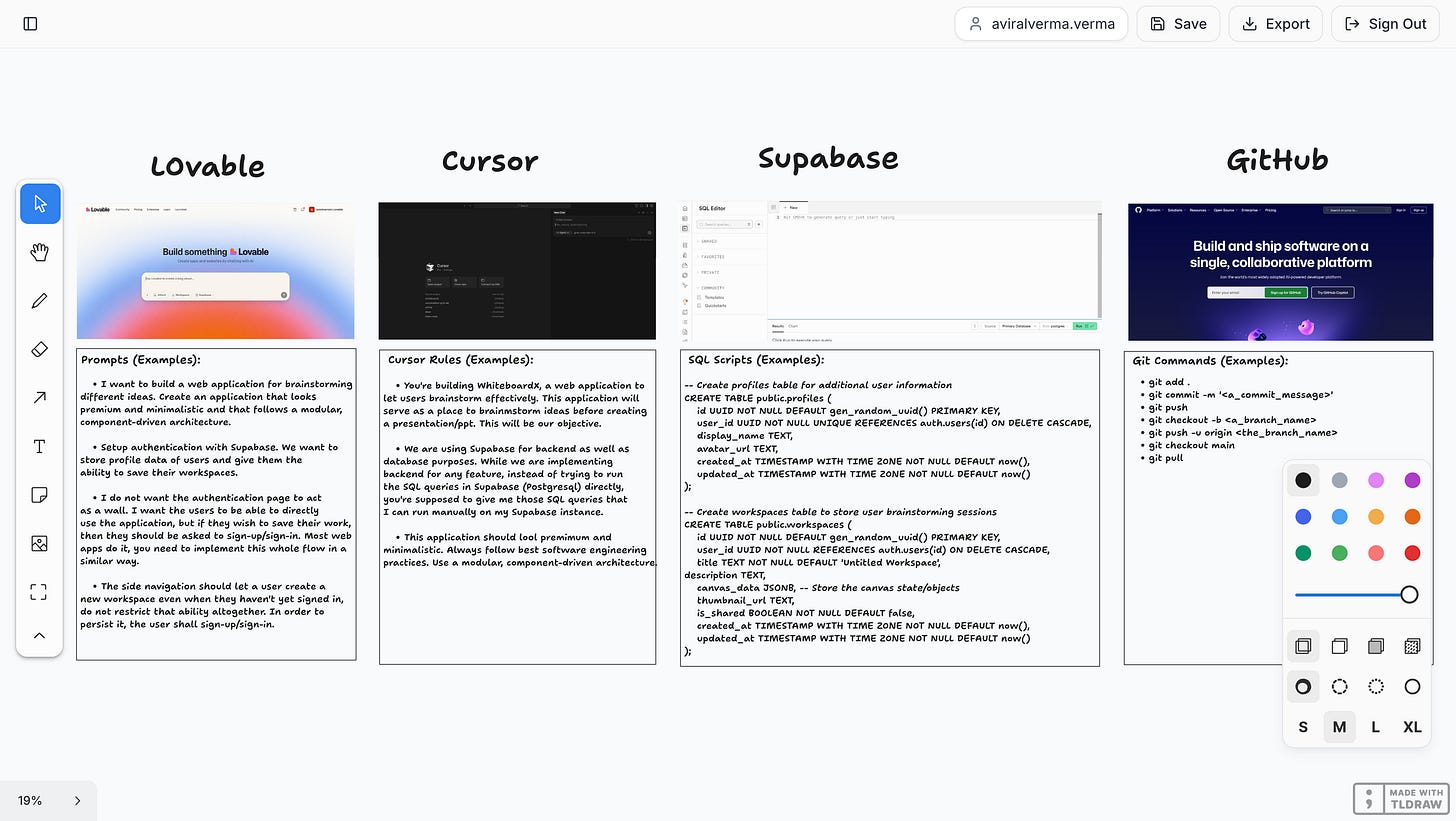
Task: Click the Export button
Action: [1275, 24]
